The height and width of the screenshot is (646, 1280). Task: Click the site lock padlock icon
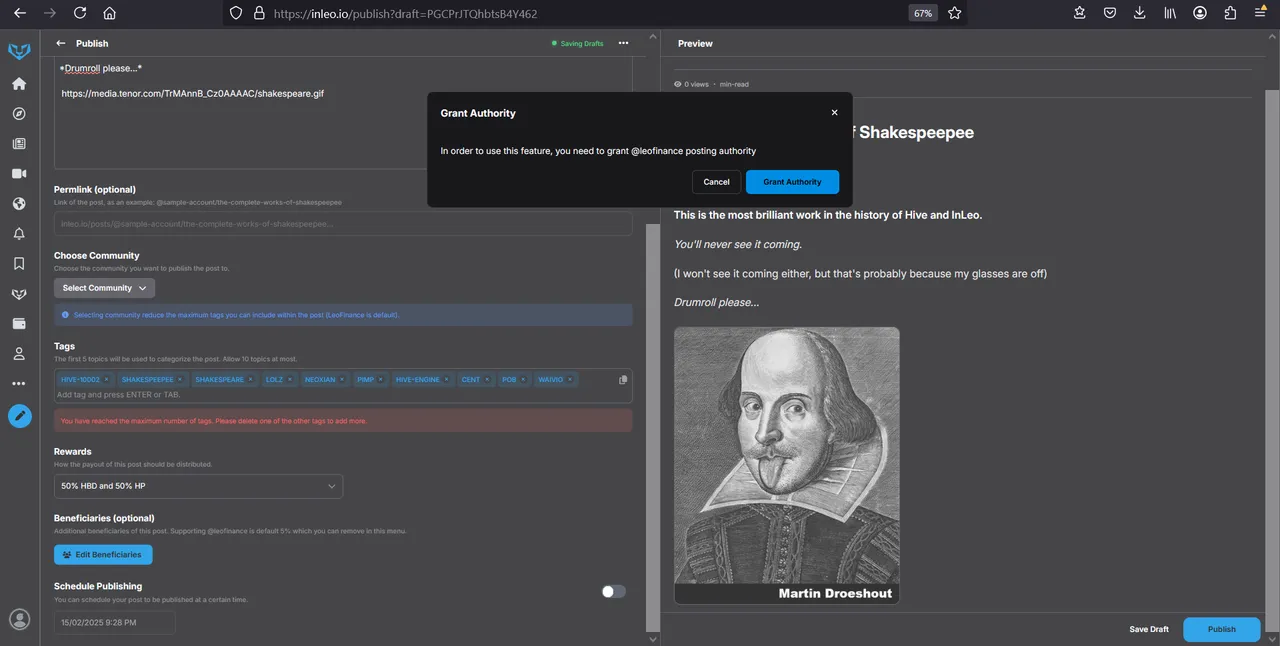259,13
